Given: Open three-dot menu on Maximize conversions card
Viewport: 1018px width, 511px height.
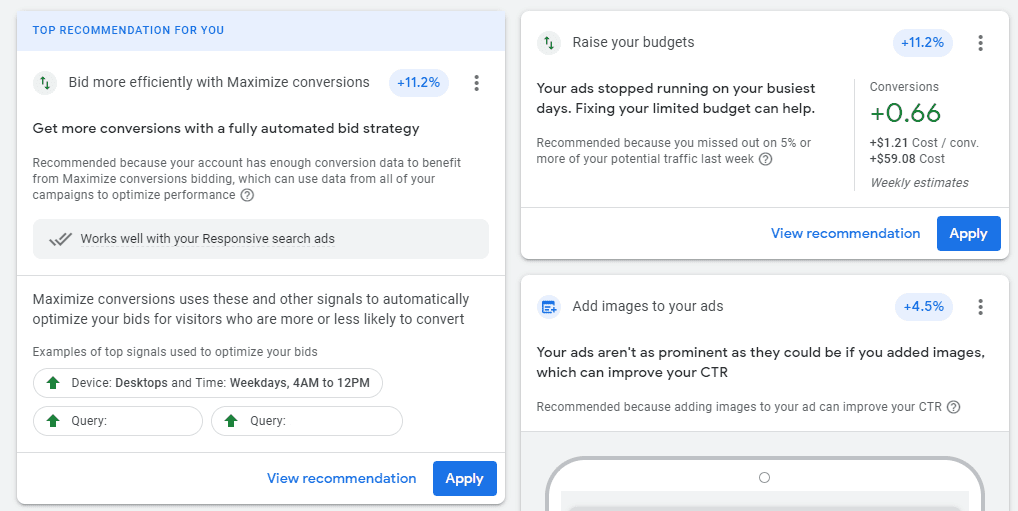Looking at the screenshot, I should [x=477, y=83].
